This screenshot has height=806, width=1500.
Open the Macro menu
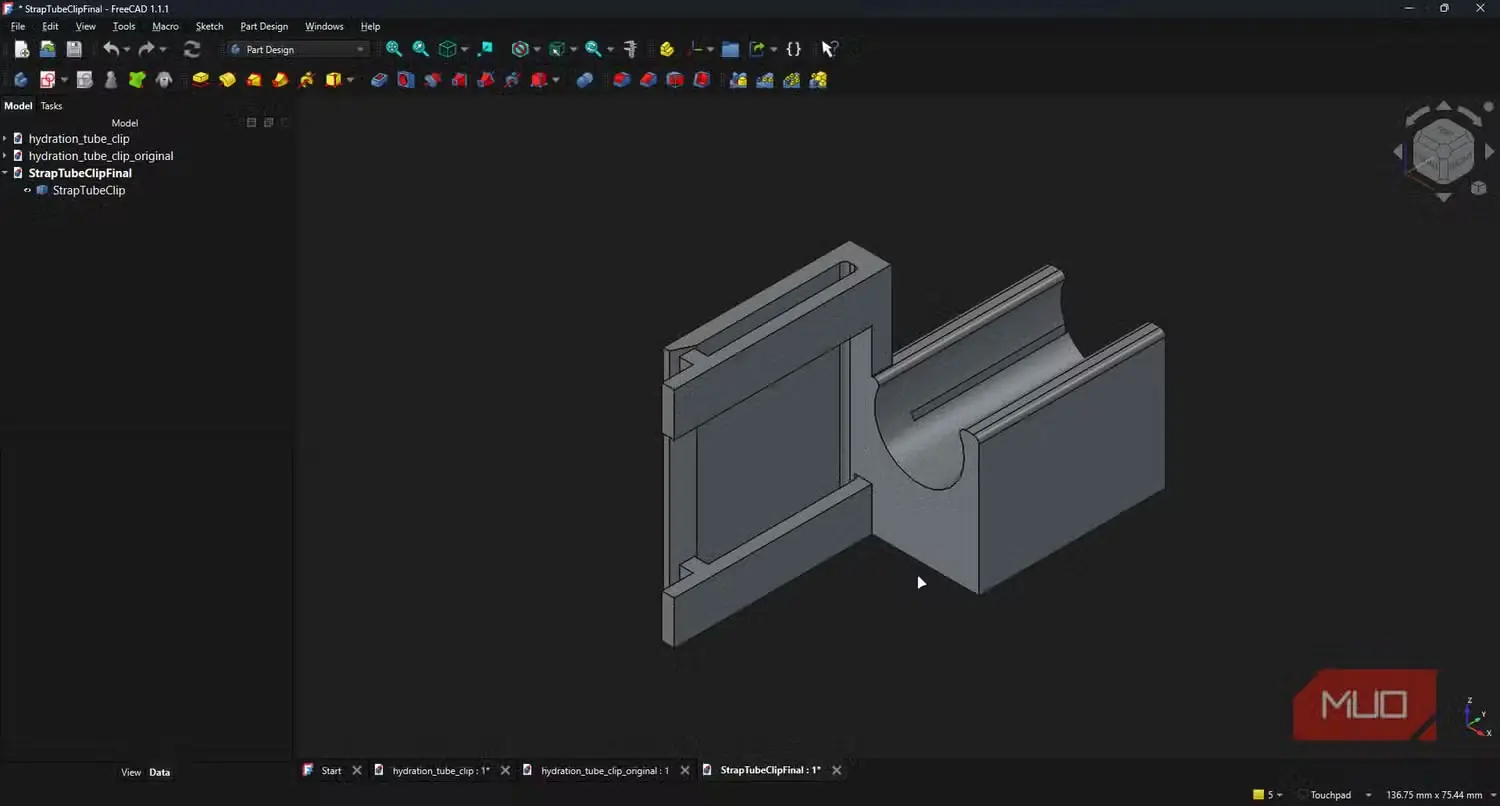tap(165, 26)
